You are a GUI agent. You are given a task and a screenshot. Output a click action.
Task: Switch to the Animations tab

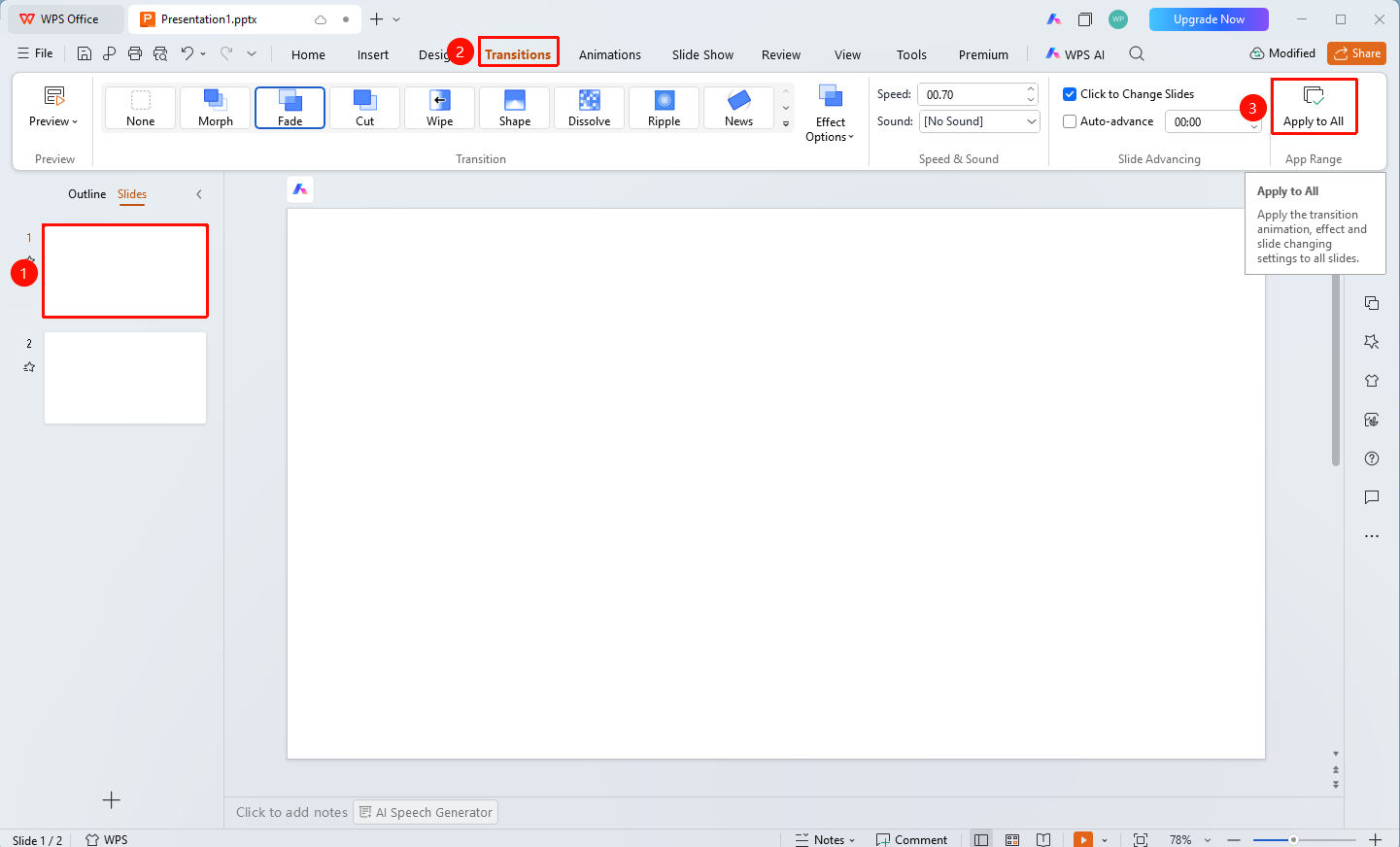click(610, 54)
